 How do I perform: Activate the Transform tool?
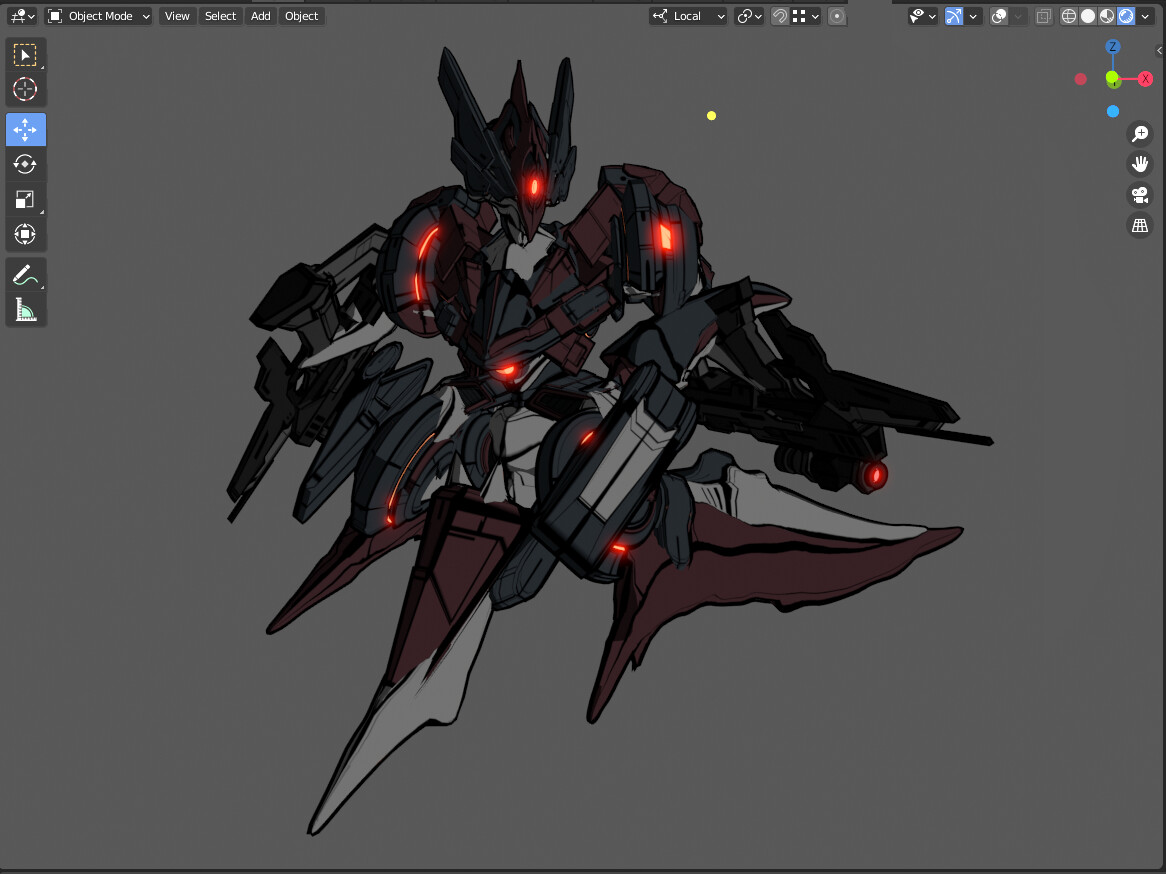[x=25, y=234]
